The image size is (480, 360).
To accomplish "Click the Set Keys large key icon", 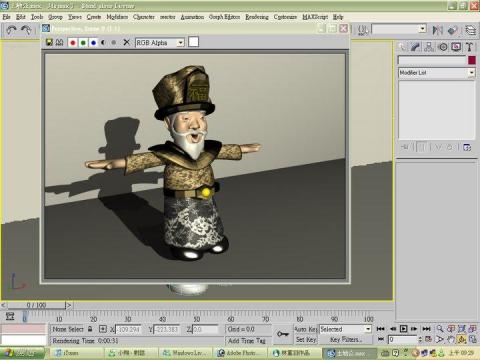I will (283, 334).
